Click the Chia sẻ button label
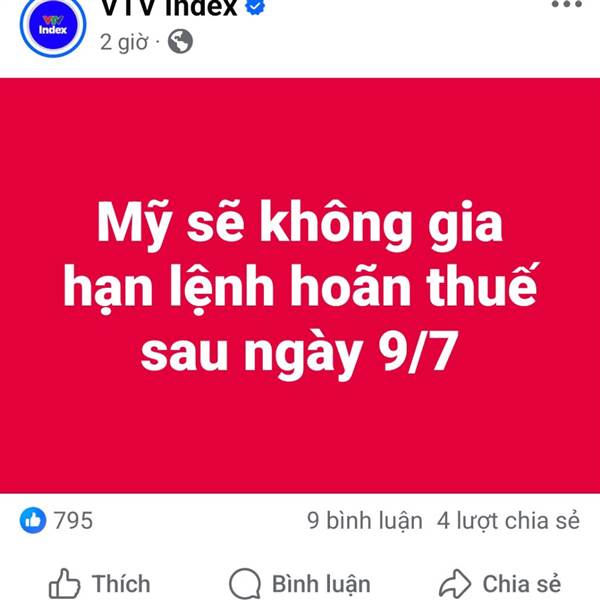The height and width of the screenshot is (600, 600). pyautogui.click(x=522, y=584)
